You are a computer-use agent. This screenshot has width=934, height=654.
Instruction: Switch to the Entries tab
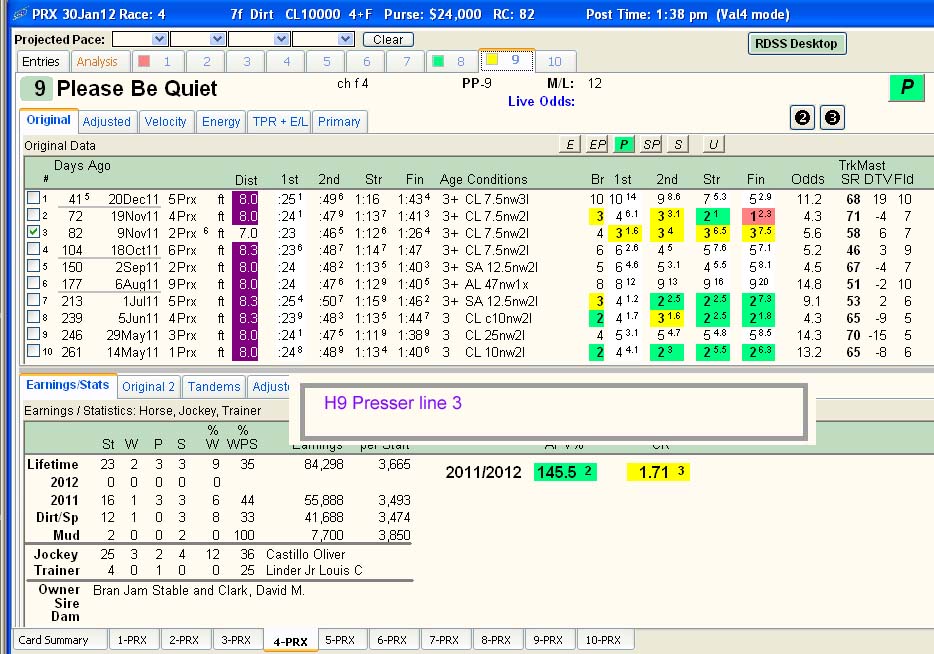[41, 61]
